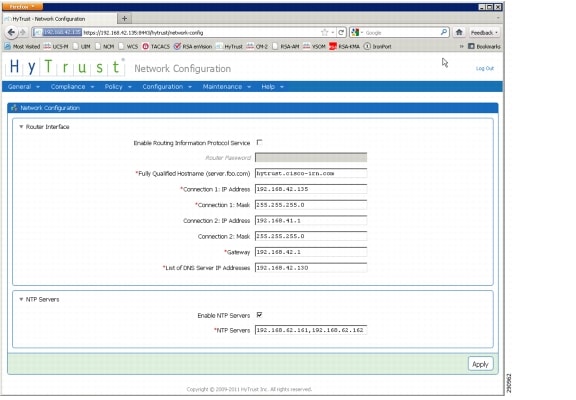Viewport: 576px width, 400px height.
Task: Click the search magnifier icon
Action: point(444,32)
